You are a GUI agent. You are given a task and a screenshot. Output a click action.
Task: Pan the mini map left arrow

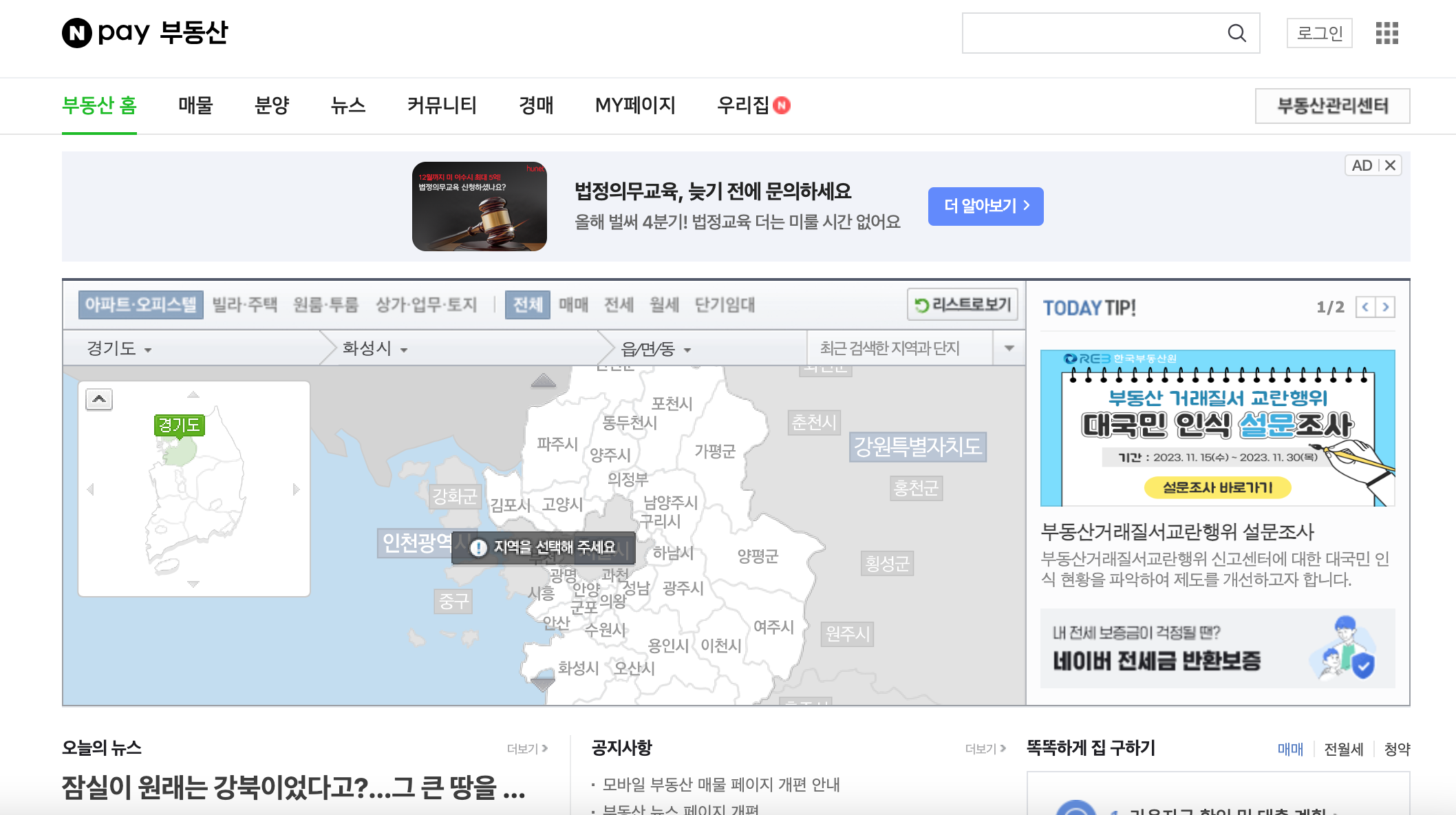(90, 489)
